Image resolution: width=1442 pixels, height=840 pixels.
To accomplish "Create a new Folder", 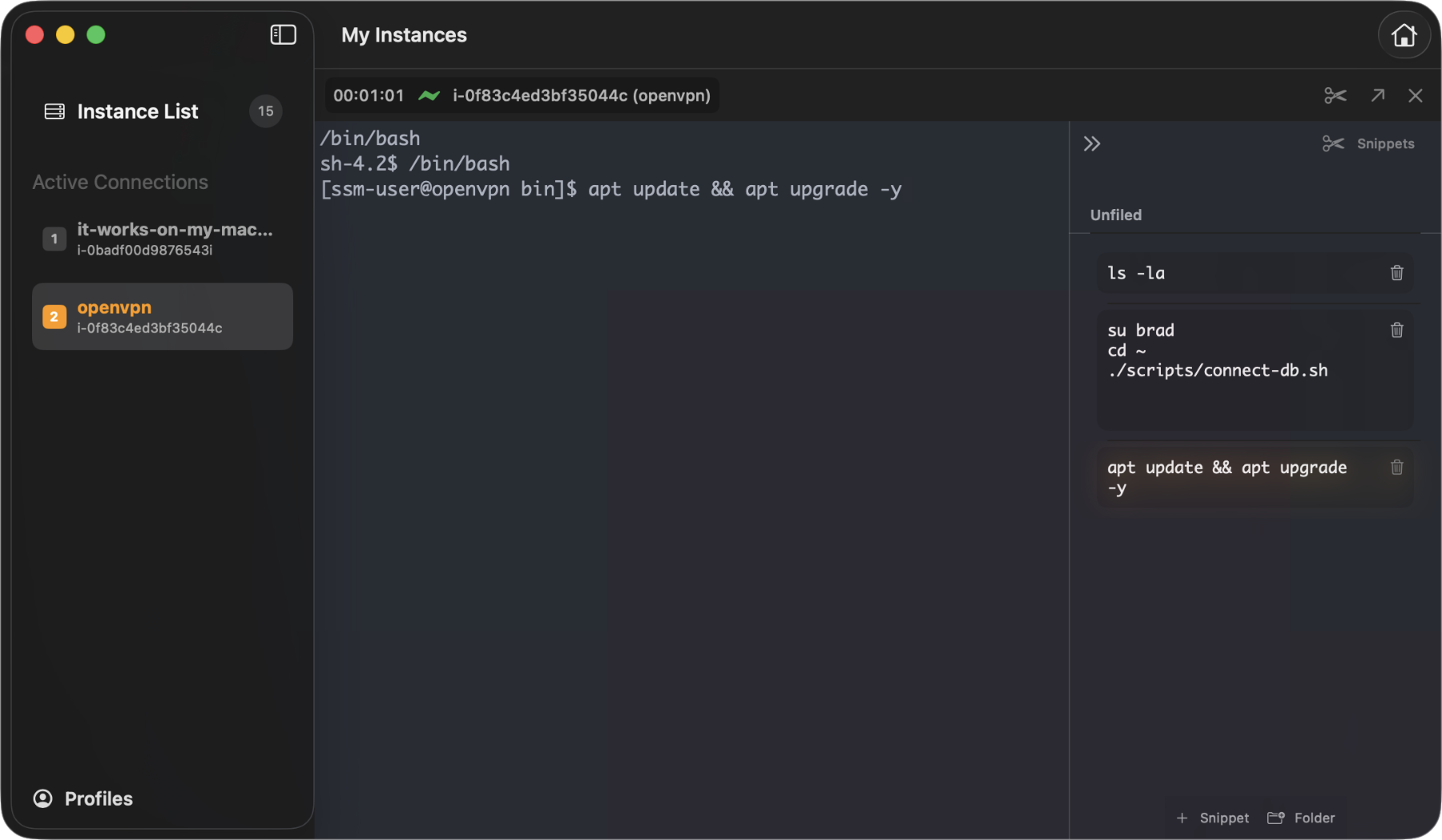I will pyautogui.click(x=1301, y=818).
